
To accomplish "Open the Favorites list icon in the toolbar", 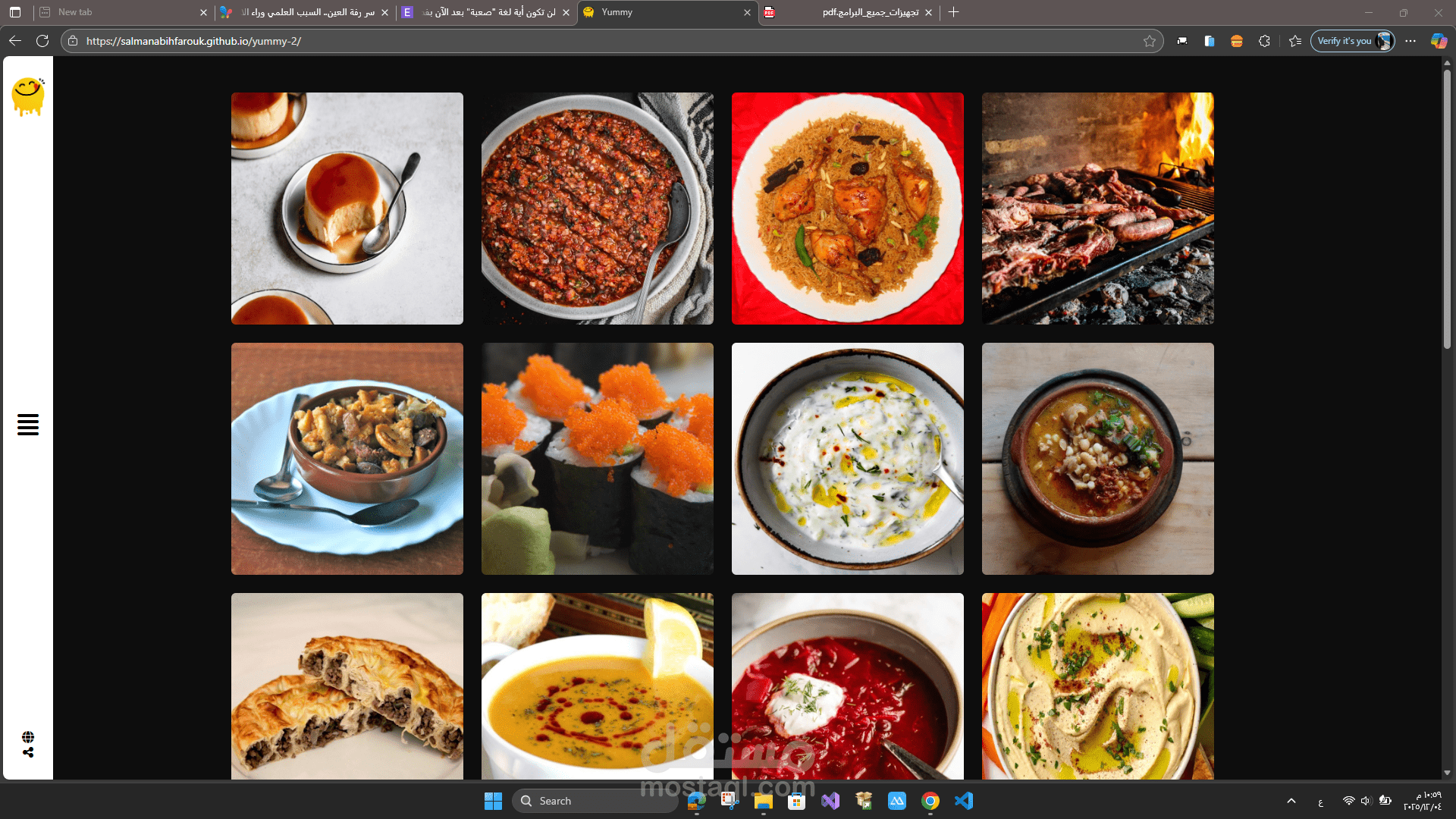I will pyautogui.click(x=1295, y=41).
